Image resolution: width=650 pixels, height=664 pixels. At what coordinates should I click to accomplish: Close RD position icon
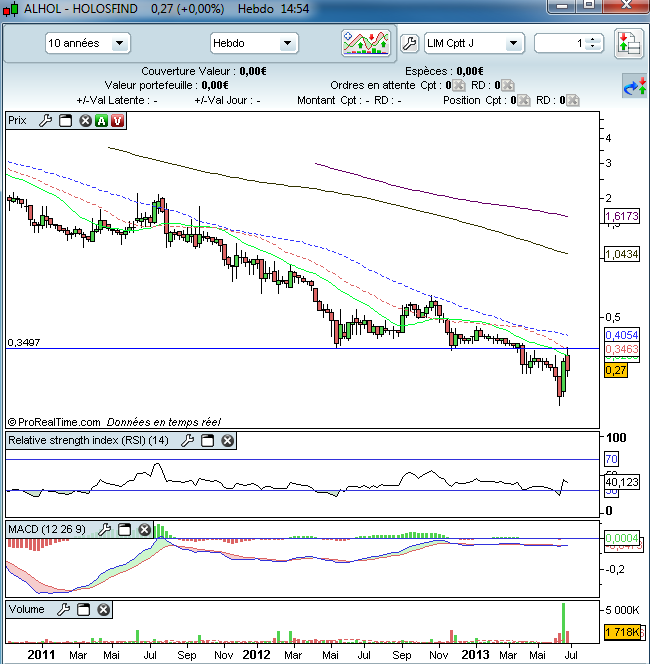573,100
